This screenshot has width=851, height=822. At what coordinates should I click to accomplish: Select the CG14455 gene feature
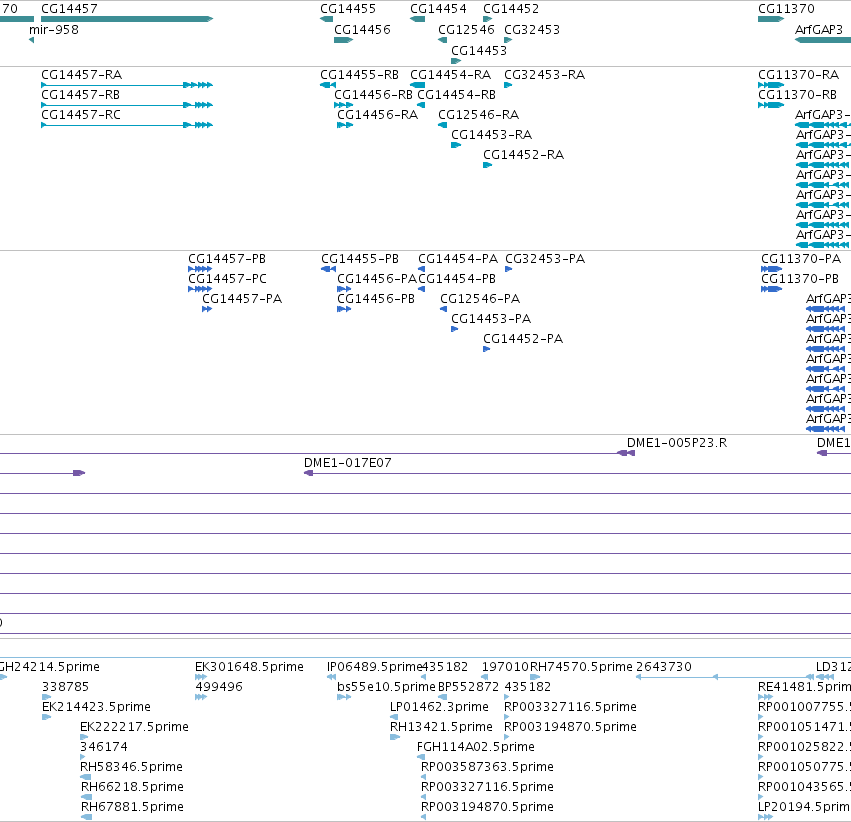pyautogui.click(x=327, y=19)
